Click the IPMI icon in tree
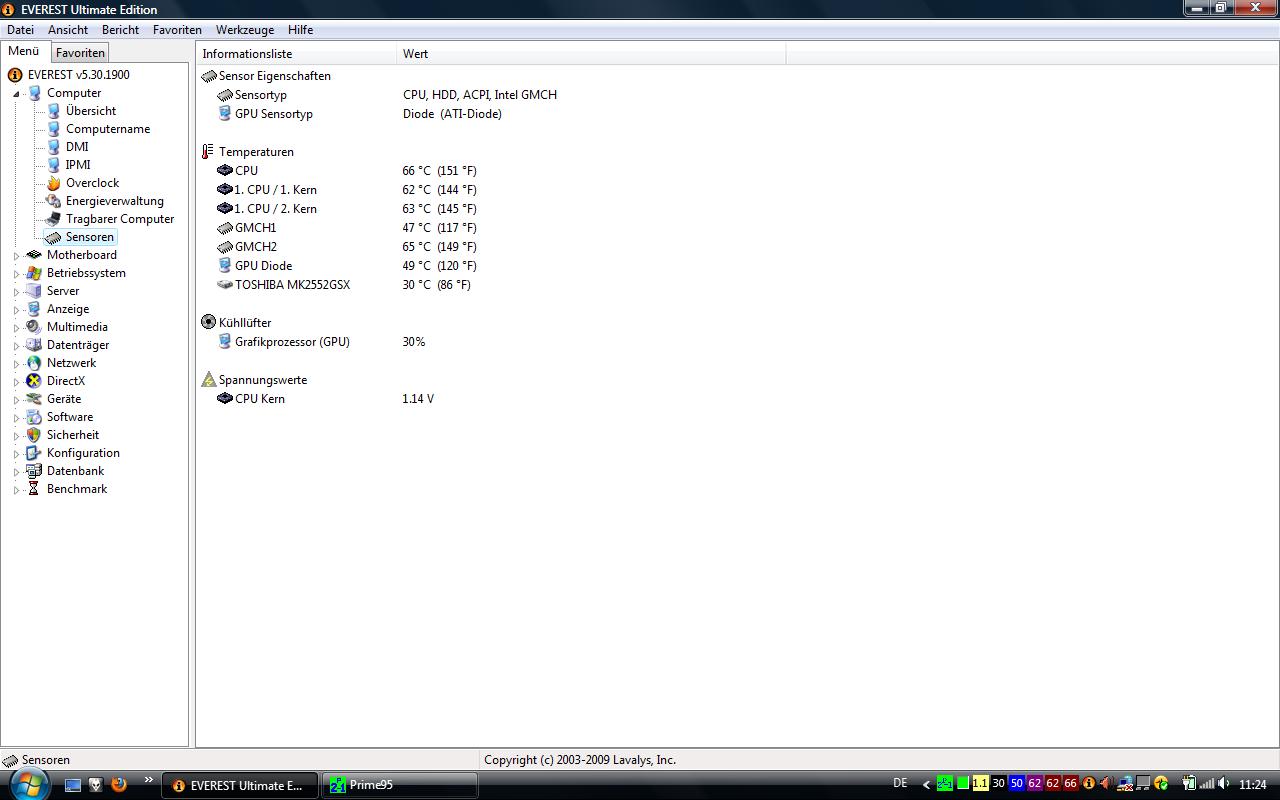 click(53, 165)
